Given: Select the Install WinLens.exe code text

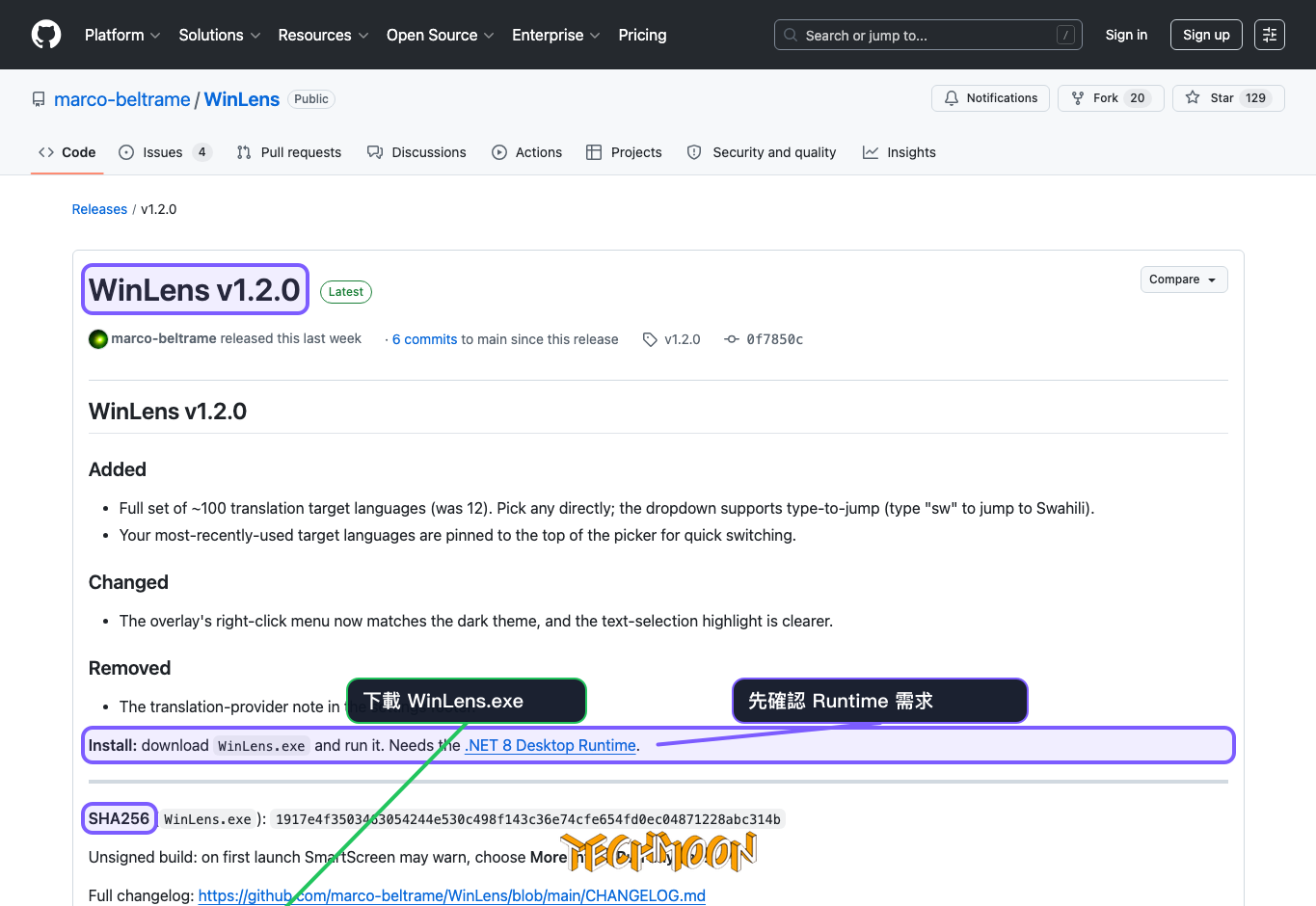Looking at the screenshot, I should click(x=261, y=746).
